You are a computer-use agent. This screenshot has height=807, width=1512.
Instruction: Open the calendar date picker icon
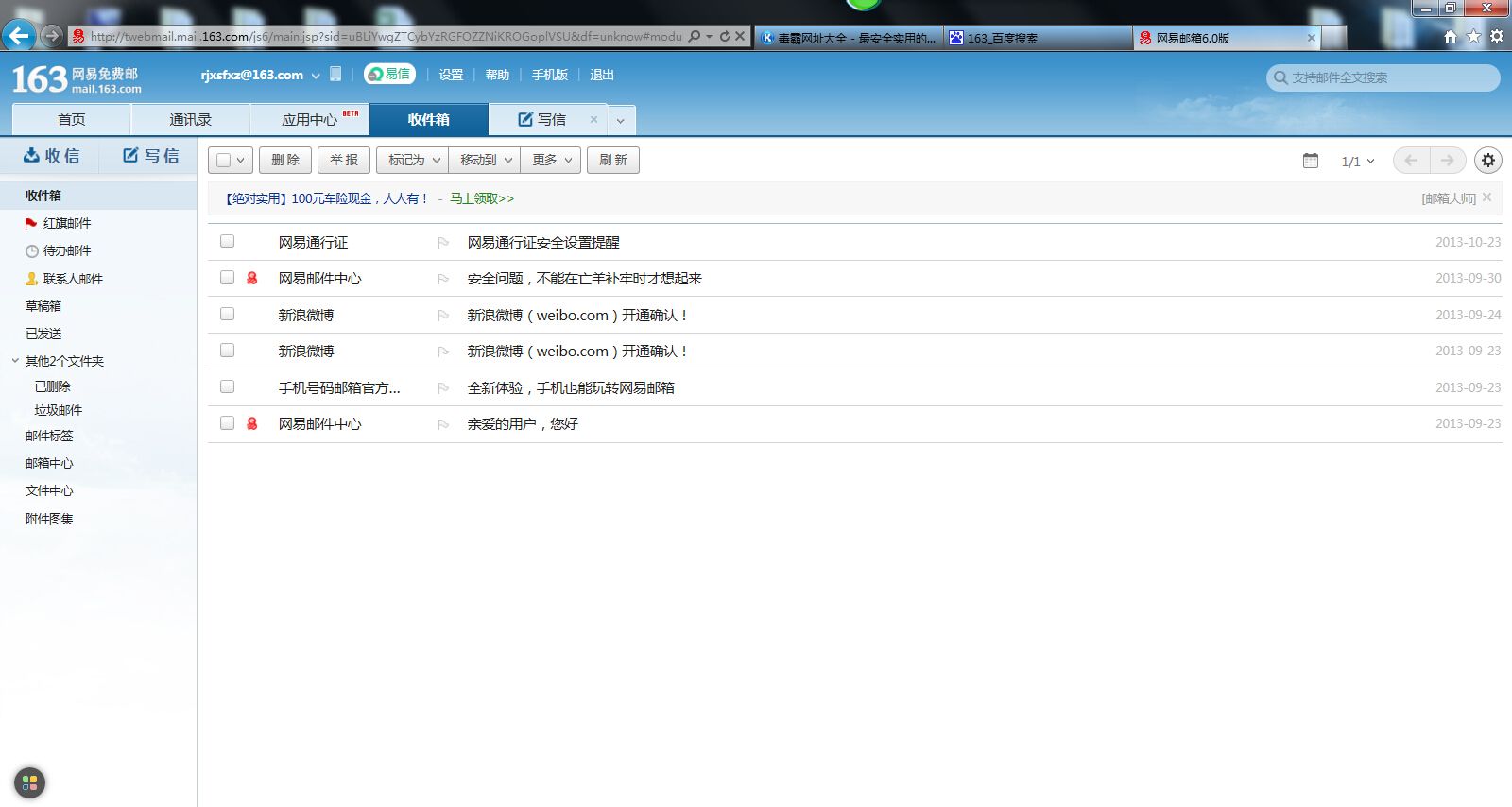click(x=1310, y=161)
